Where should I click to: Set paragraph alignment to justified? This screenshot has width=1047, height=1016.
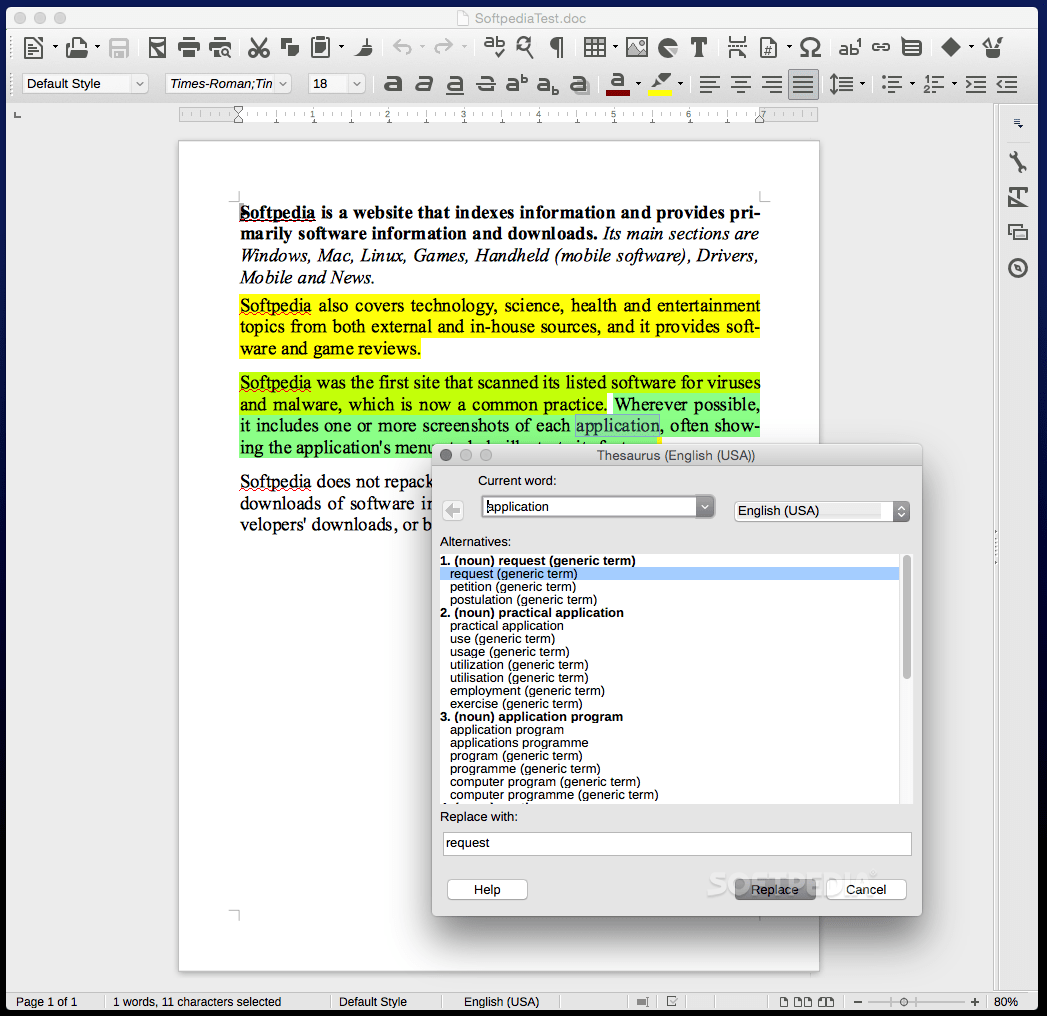803,84
